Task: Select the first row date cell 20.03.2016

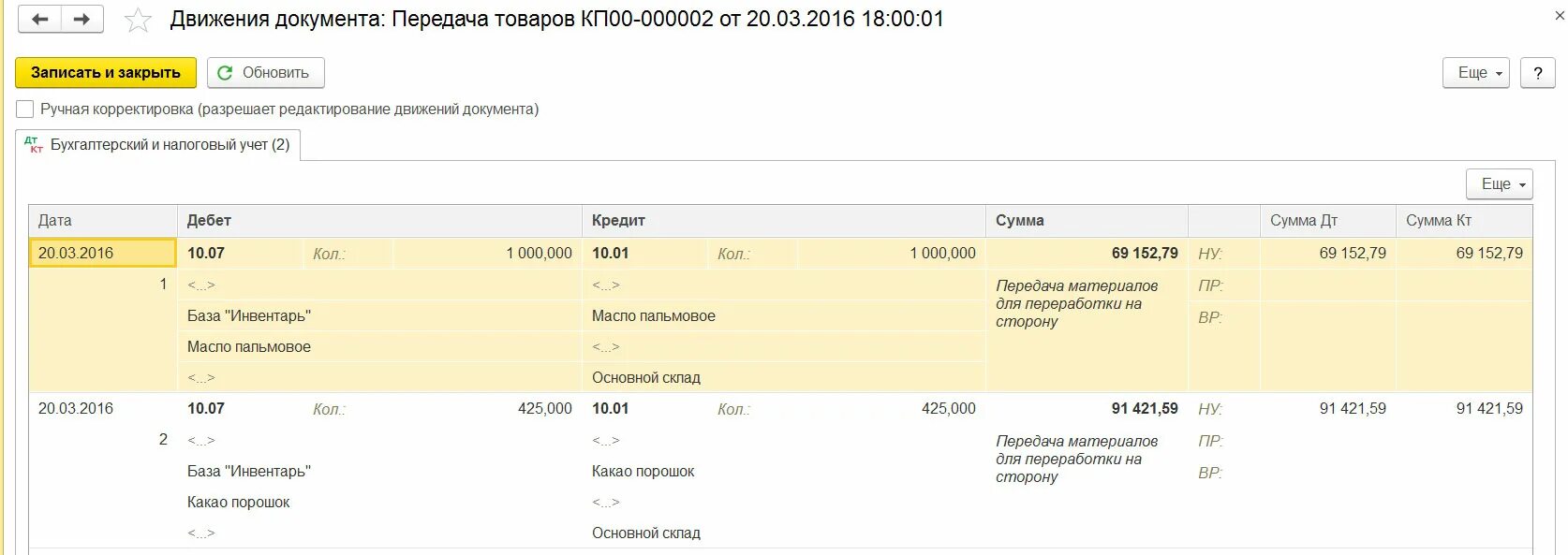Action: pyautogui.click(x=76, y=253)
